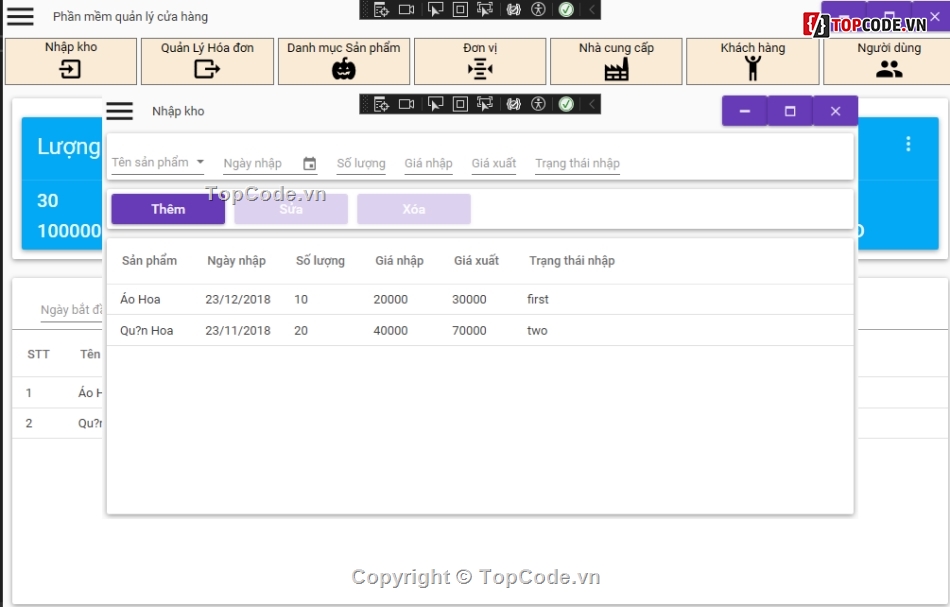
Task: Focus the Số lượng input field
Action: (x=361, y=163)
